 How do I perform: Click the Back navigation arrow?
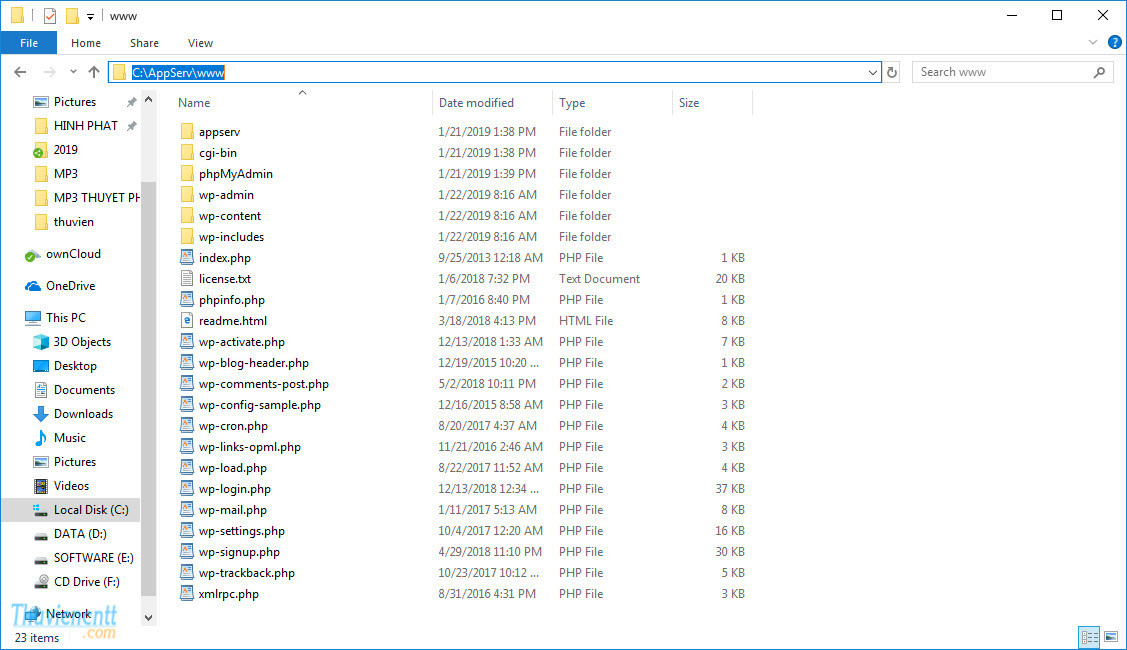[20, 72]
